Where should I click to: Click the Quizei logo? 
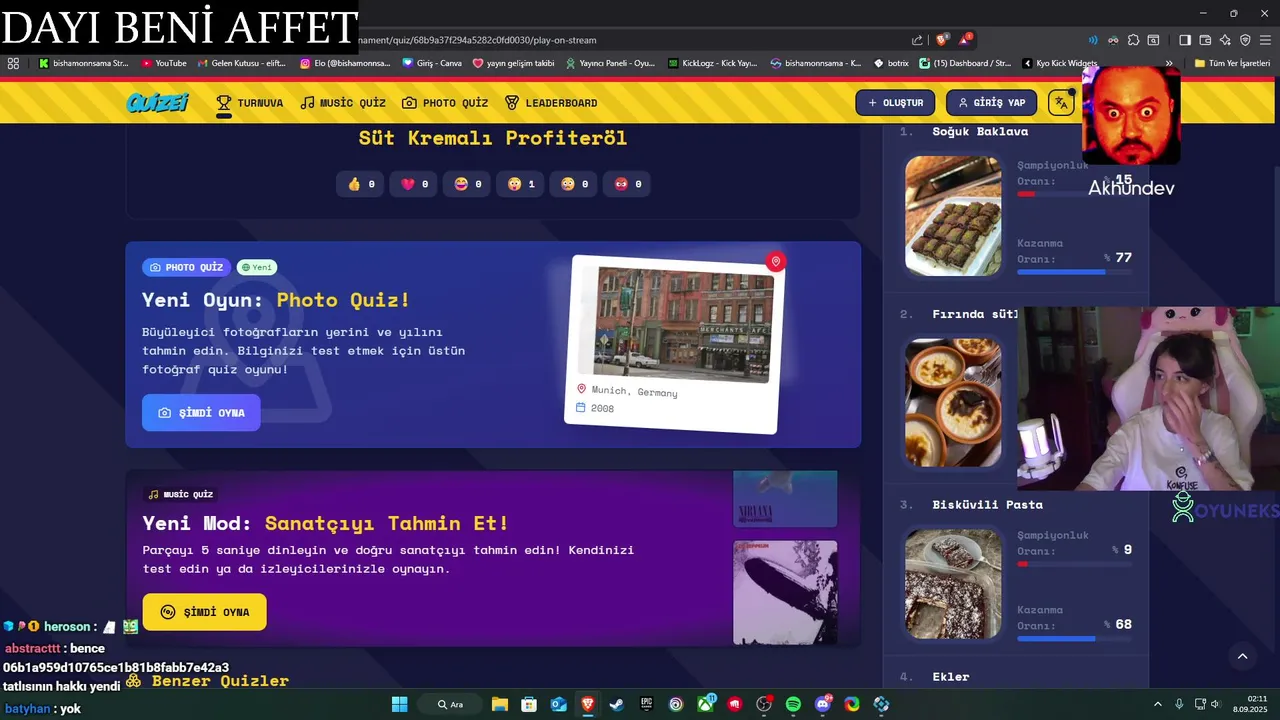pyautogui.click(x=158, y=102)
